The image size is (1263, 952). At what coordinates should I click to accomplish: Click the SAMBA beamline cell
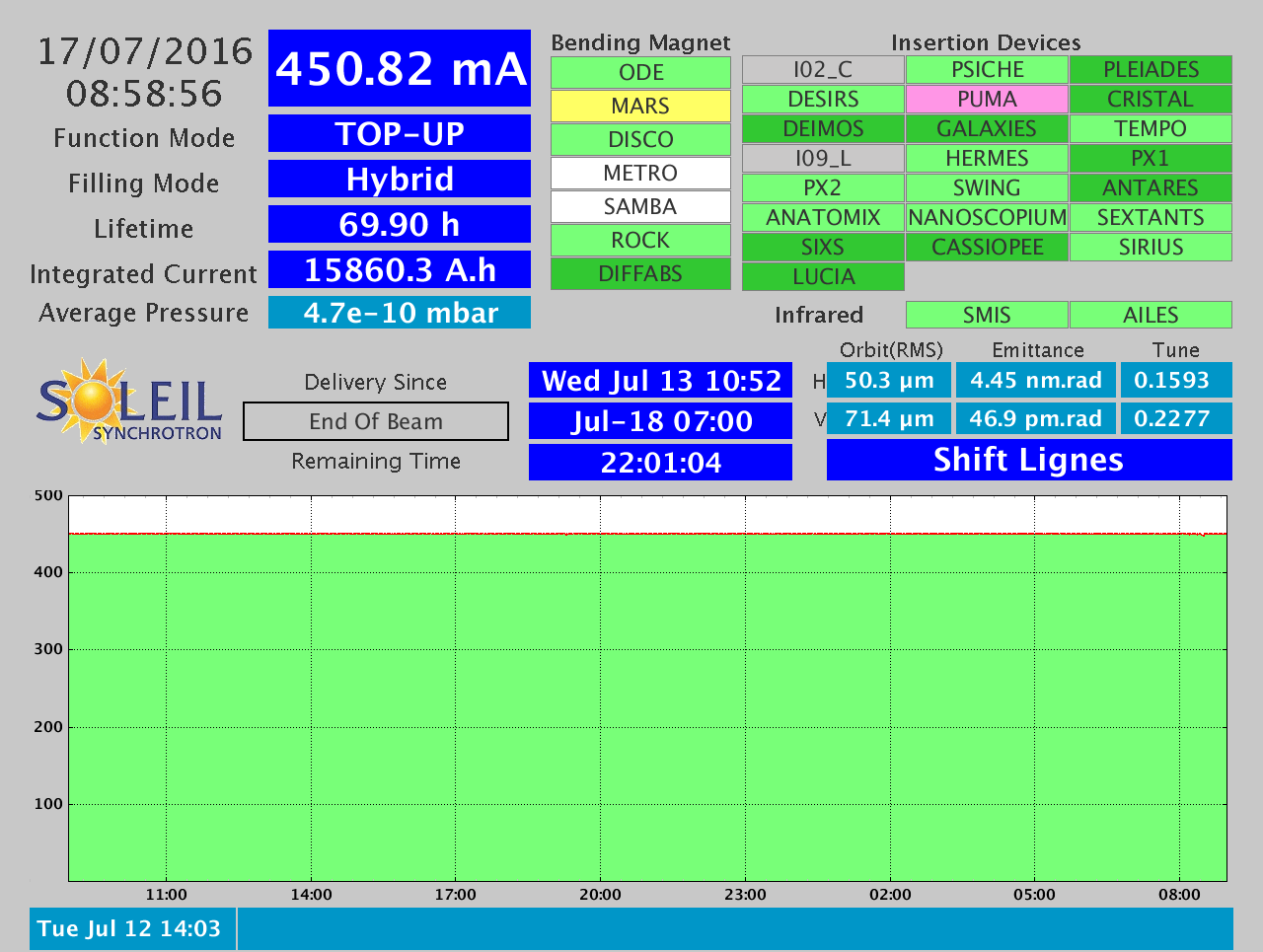pos(640,206)
